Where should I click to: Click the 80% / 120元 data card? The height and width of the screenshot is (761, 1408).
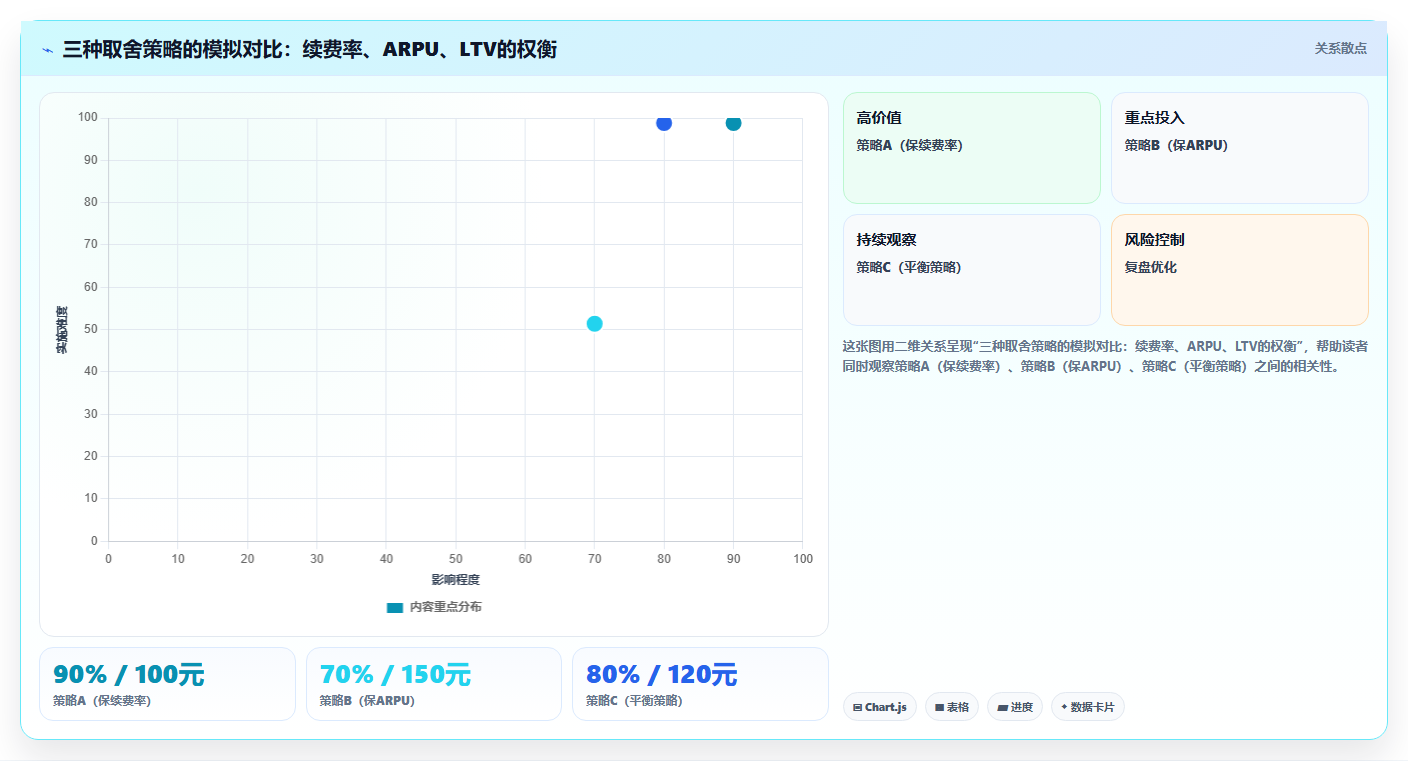(x=700, y=684)
